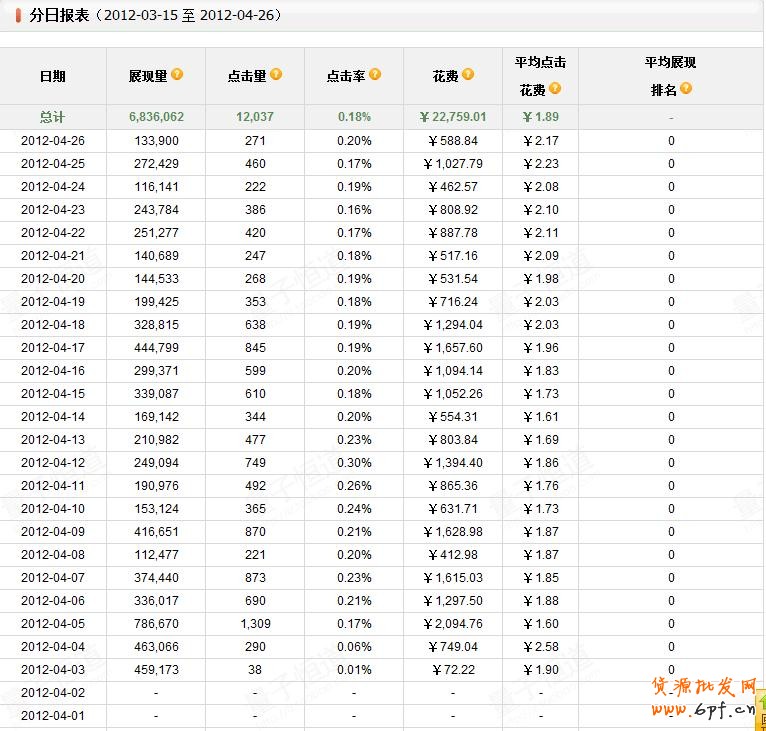Open the 点击率 help tooltip icon
Image resolution: width=766 pixels, height=731 pixels.
tap(375, 75)
